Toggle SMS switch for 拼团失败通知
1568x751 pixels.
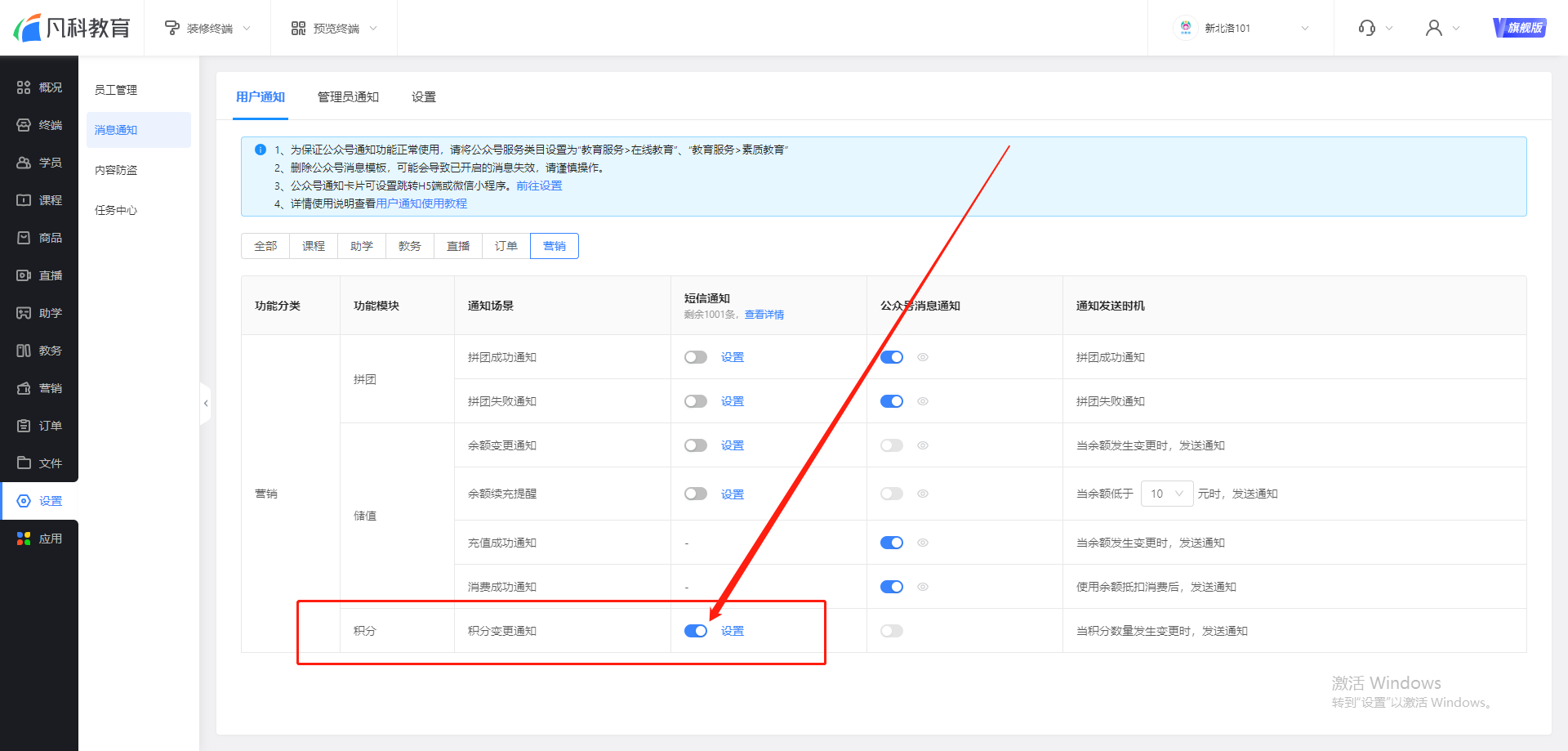pos(696,401)
